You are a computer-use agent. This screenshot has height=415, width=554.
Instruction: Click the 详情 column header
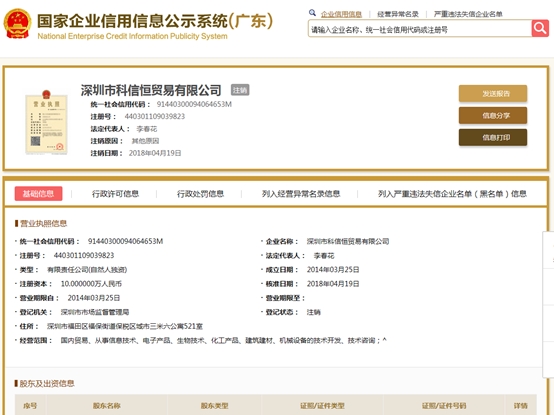[520, 406]
